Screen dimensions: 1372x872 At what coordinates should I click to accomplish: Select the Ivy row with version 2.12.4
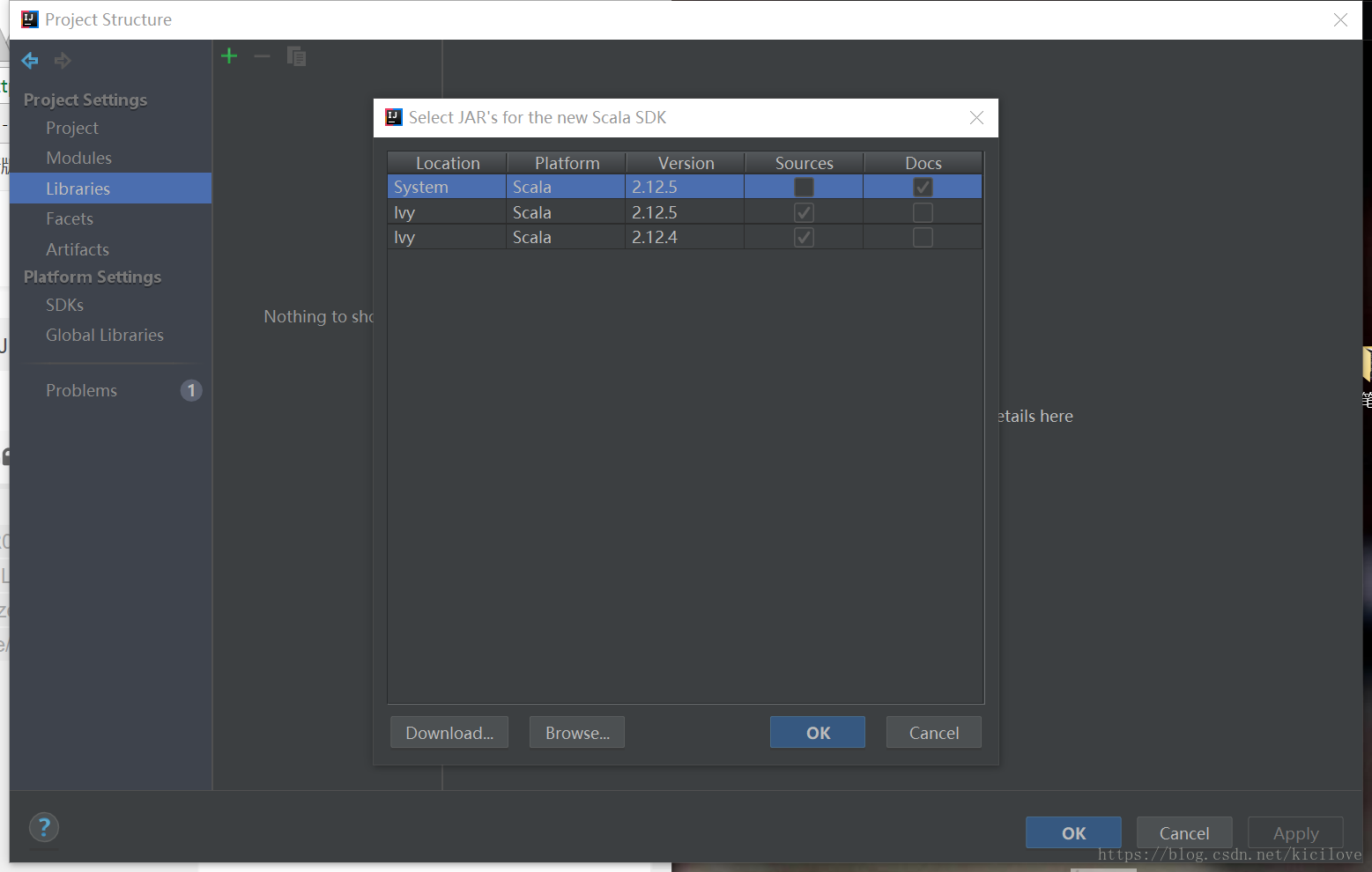pos(685,237)
